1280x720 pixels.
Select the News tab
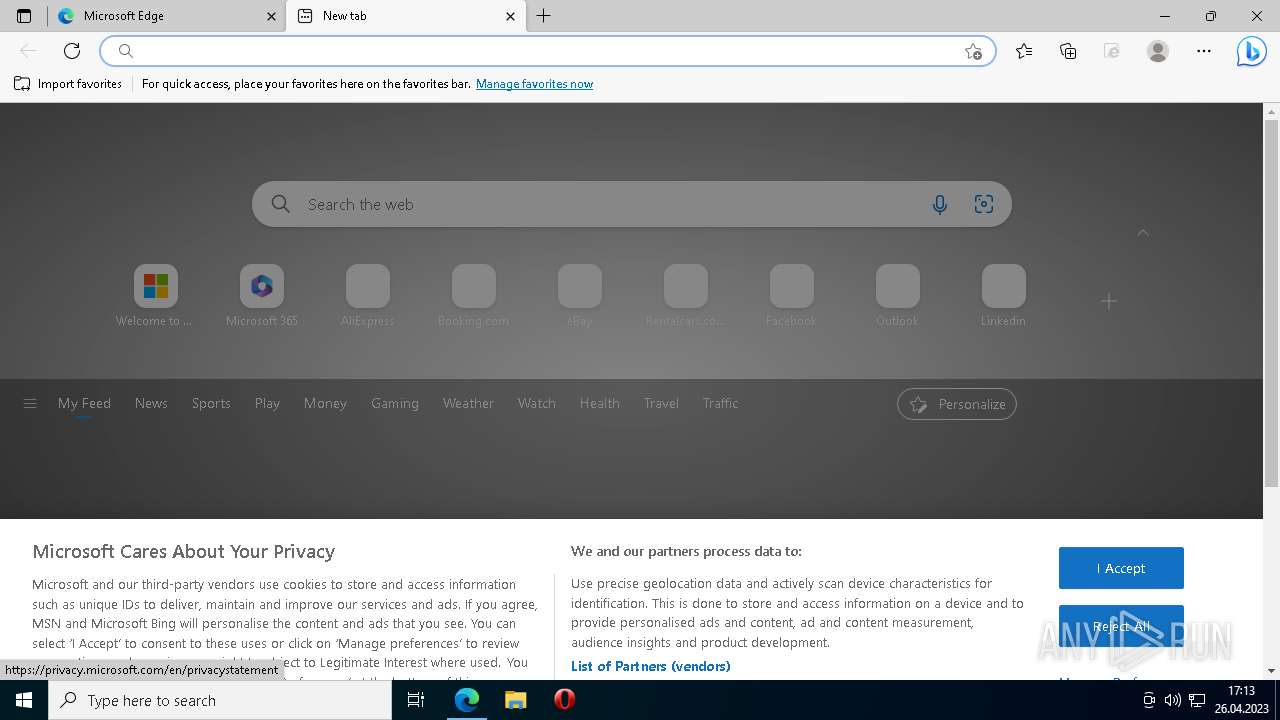click(x=151, y=403)
